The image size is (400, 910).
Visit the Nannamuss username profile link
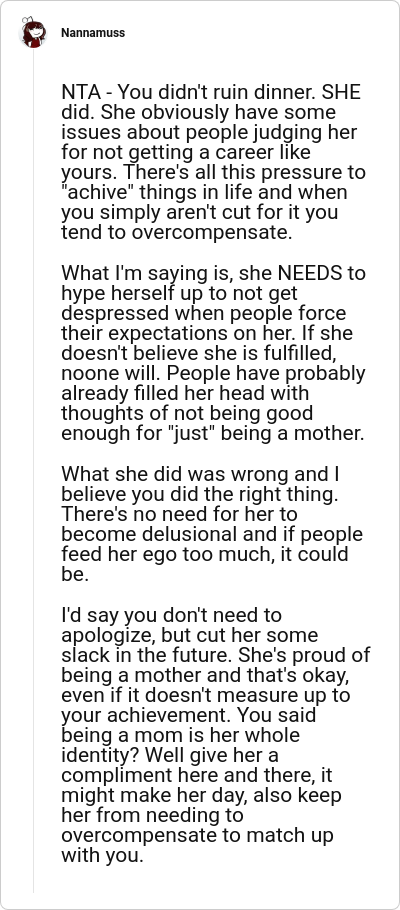point(93,32)
